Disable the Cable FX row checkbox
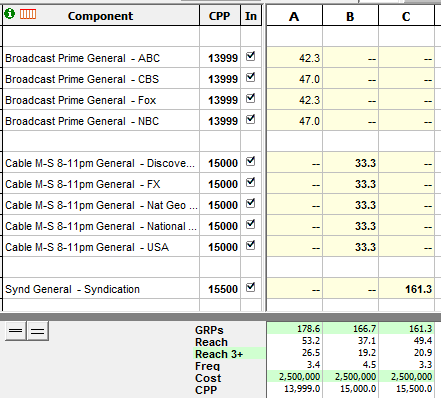Image resolution: width=441 pixels, height=398 pixels. click(250, 182)
